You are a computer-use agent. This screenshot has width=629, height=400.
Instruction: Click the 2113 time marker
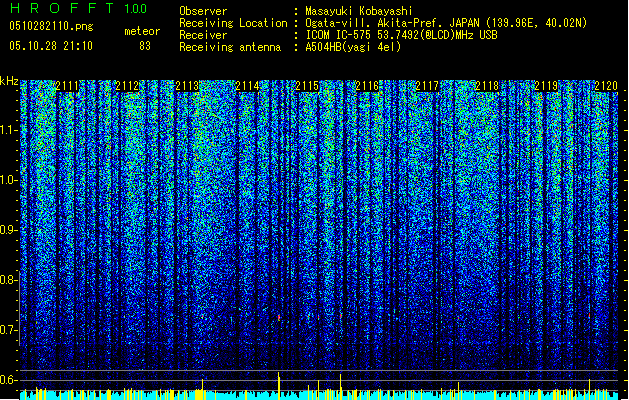click(187, 86)
